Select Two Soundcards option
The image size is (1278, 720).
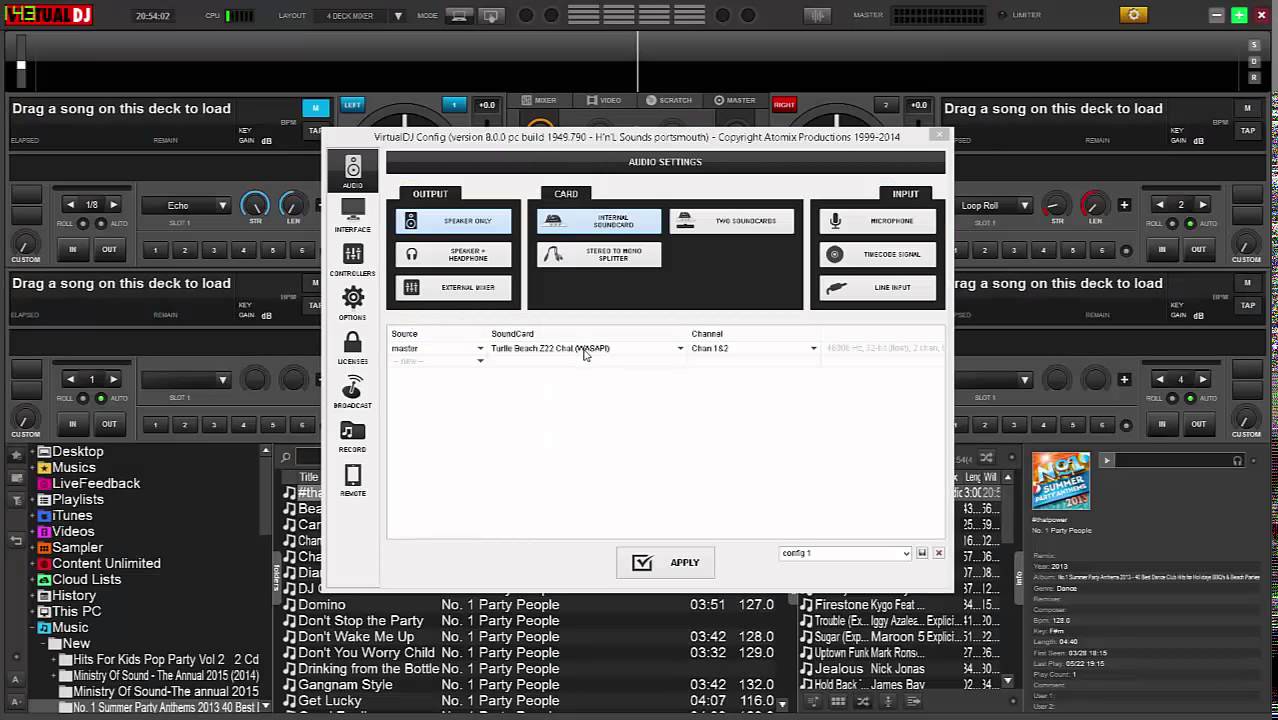pos(732,221)
